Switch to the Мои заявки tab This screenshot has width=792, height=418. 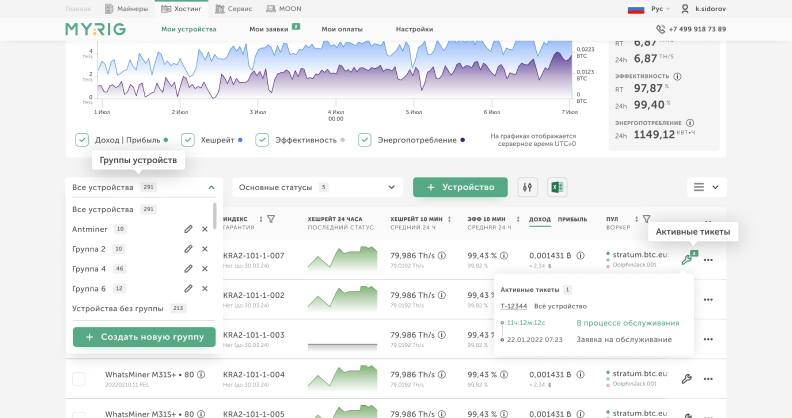point(268,29)
